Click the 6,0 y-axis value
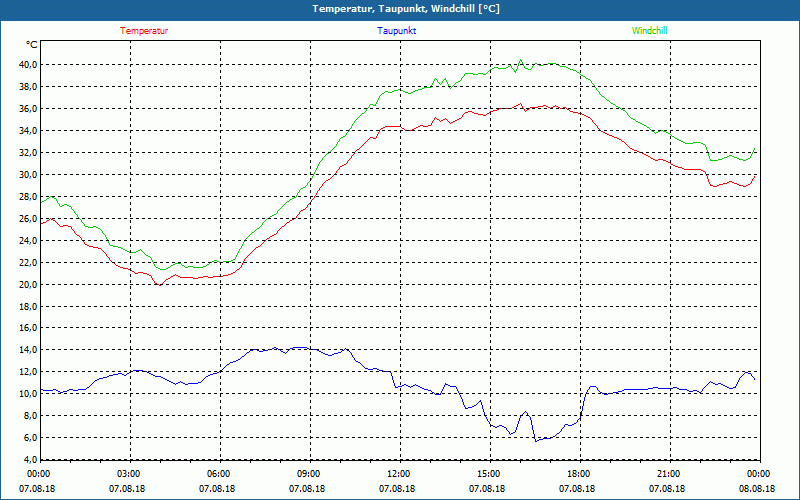 click(x=30, y=438)
